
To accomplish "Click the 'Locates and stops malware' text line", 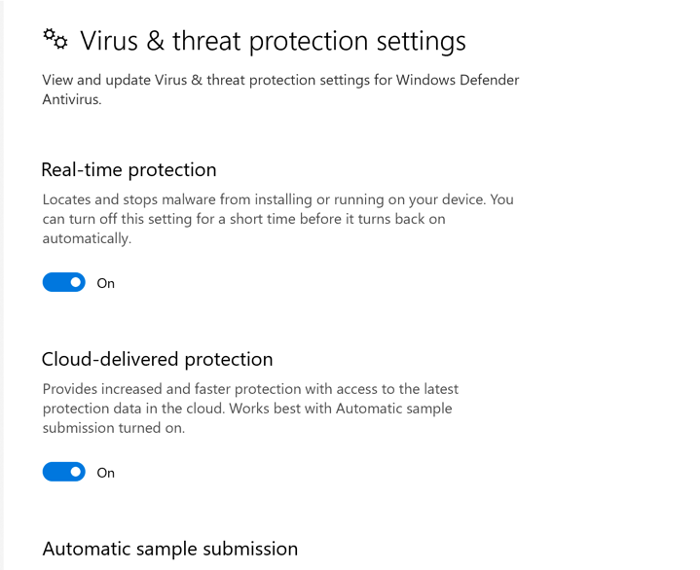I will coord(278,200).
